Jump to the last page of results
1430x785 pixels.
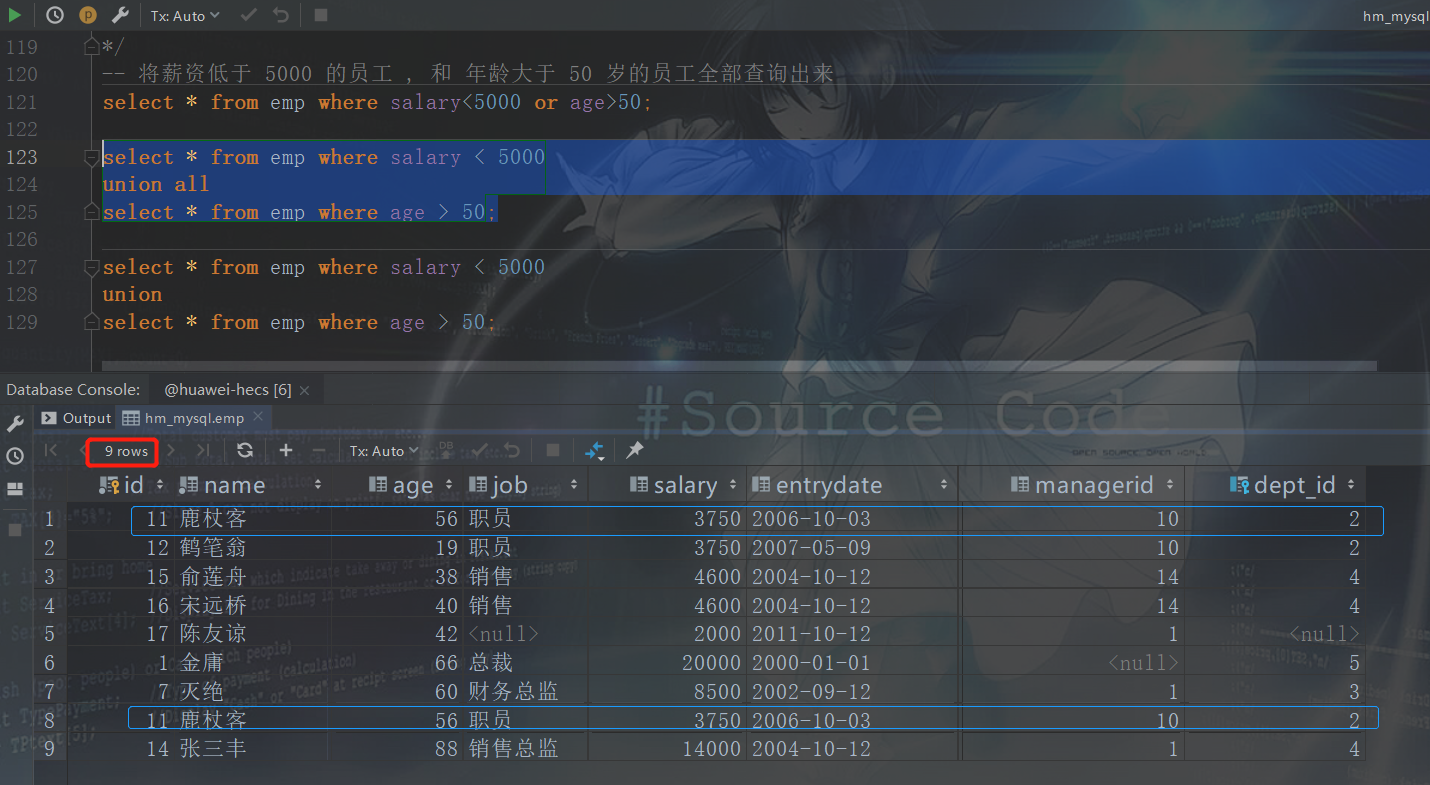tap(203, 451)
